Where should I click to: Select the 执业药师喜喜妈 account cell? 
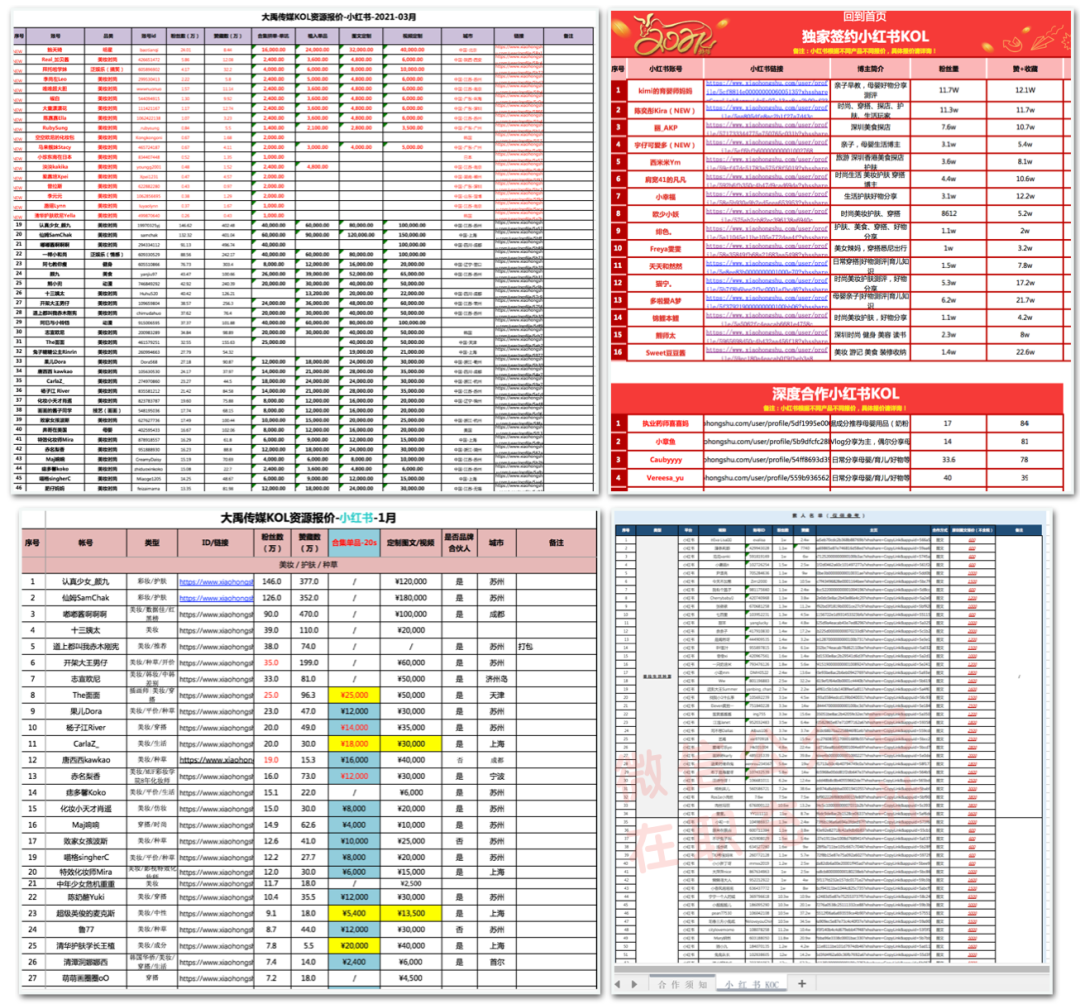coord(665,423)
